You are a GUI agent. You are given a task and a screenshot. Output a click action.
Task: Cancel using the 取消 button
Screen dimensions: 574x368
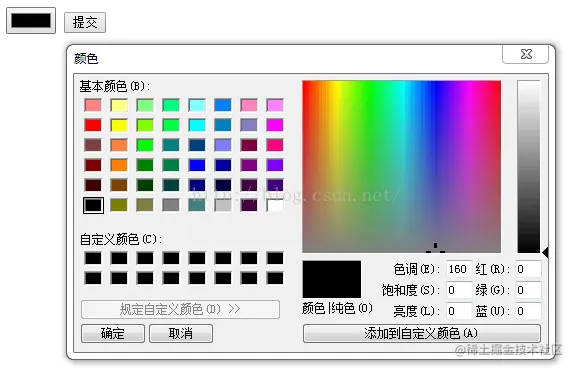(181, 333)
